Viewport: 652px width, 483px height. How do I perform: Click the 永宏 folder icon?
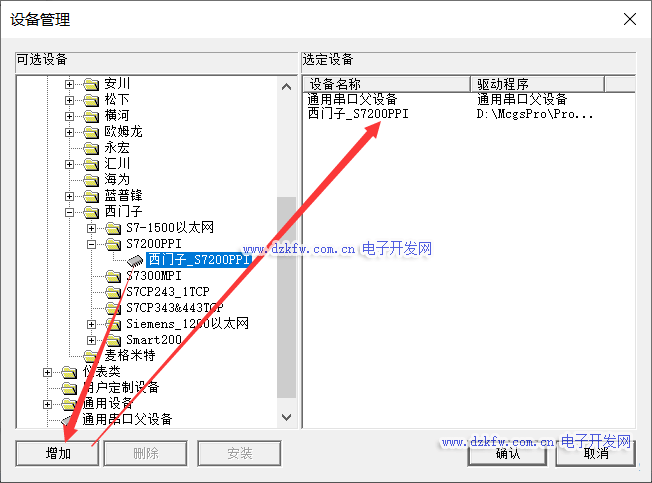[92, 148]
